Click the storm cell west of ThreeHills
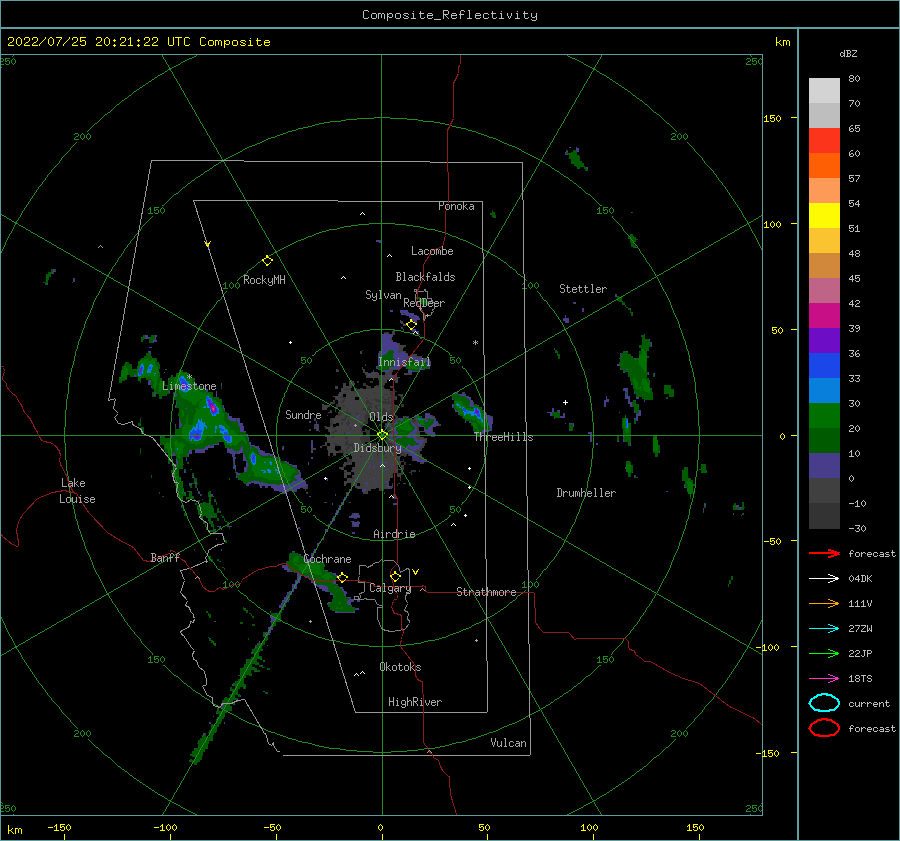This screenshot has height=841, width=900. (x=472, y=410)
